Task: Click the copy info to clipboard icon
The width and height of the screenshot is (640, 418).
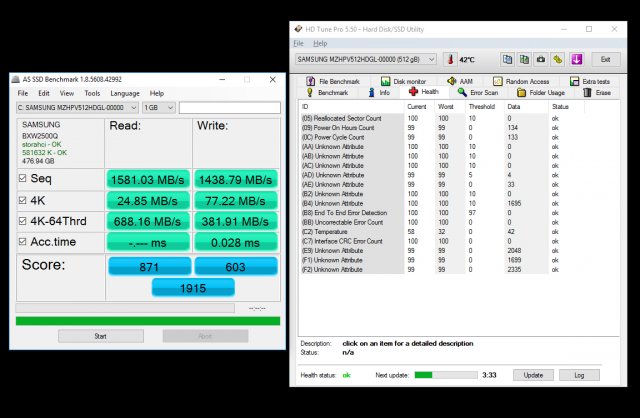Action: 507,60
